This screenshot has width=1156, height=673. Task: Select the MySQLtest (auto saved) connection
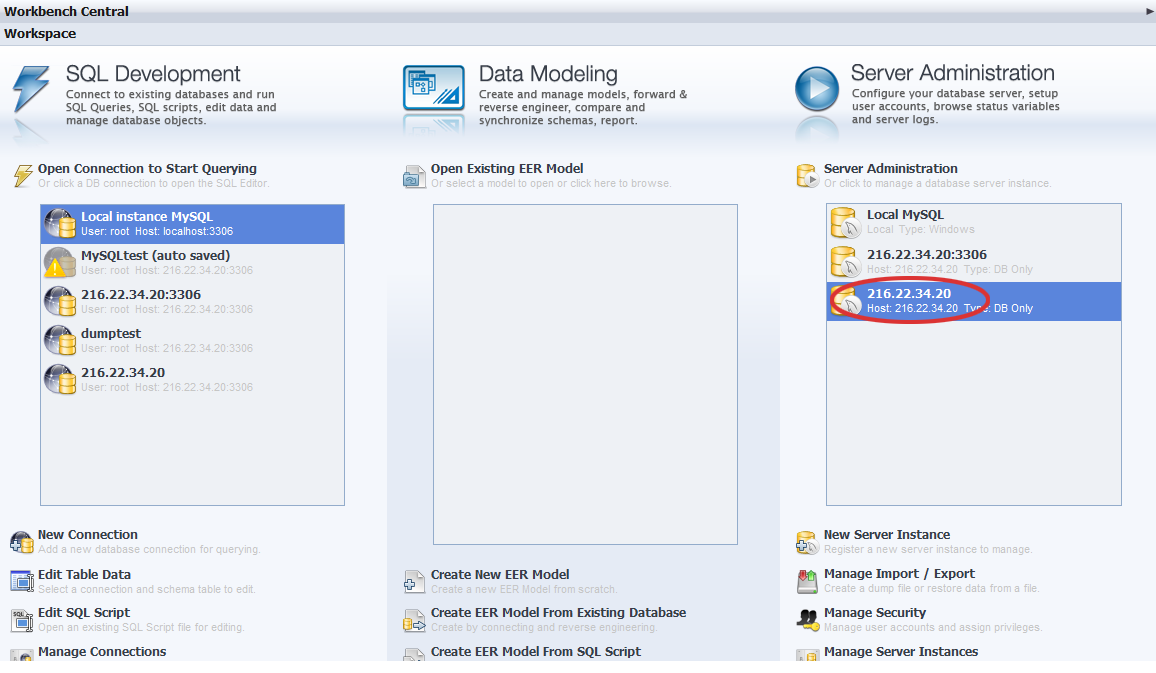pos(192,262)
